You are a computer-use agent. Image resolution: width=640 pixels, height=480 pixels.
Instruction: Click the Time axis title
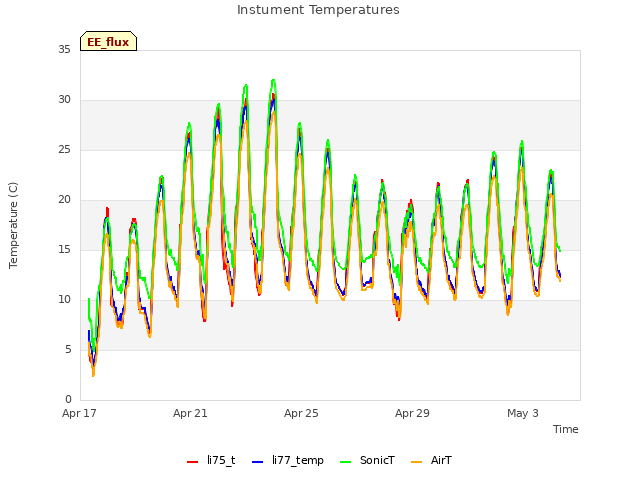tap(565, 429)
